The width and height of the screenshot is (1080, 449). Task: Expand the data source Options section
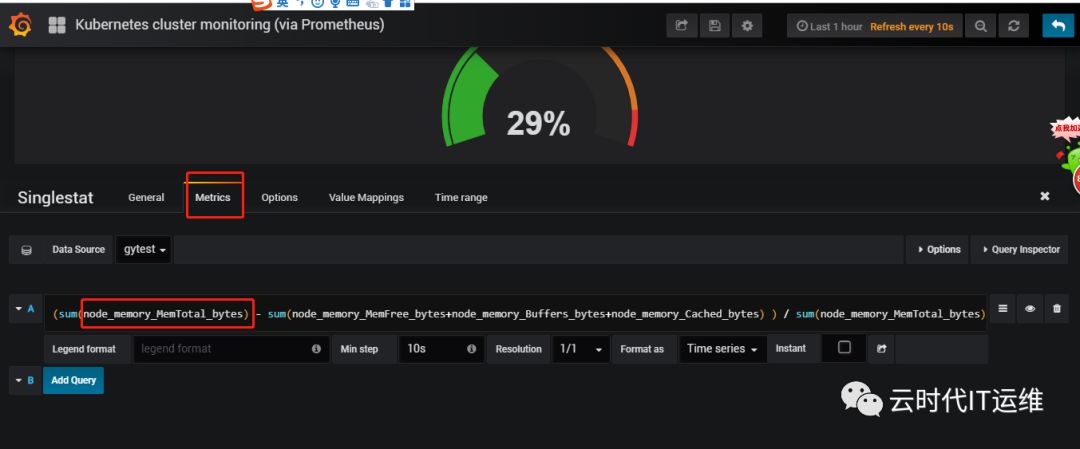pos(939,249)
